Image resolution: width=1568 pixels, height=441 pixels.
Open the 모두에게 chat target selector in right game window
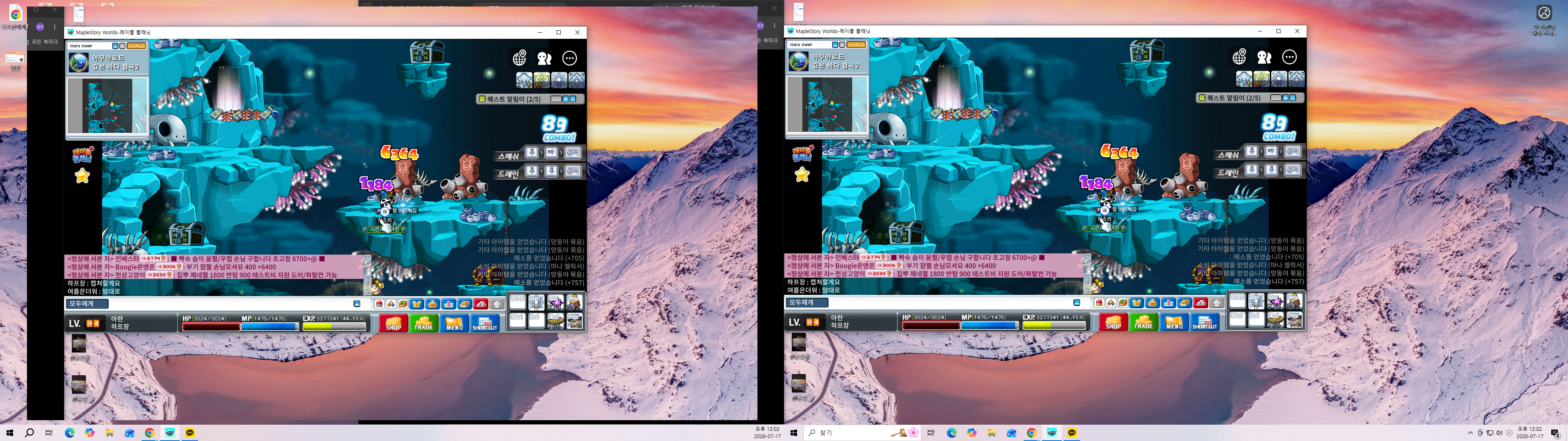[808, 302]
